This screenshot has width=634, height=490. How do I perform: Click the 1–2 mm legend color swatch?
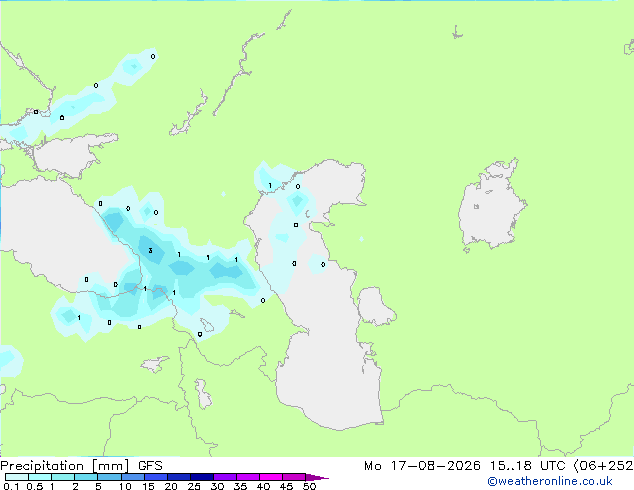(x=63, y=477)
